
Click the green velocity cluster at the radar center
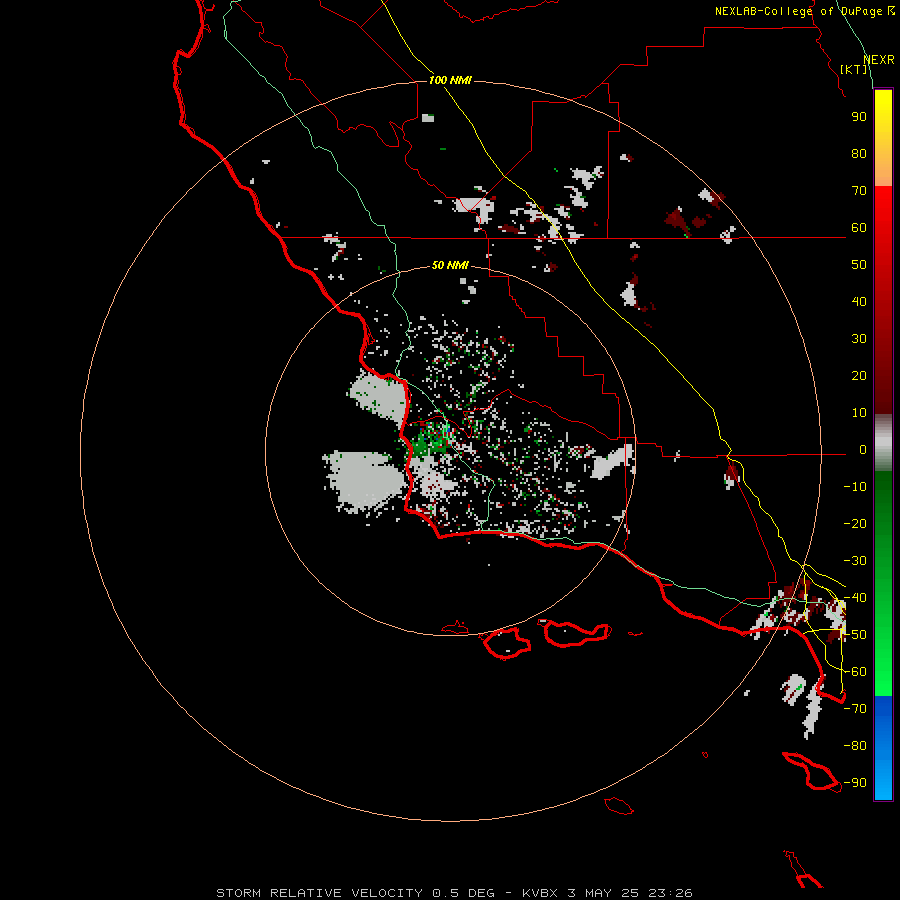pyautogui.click(x=429, y=442)
